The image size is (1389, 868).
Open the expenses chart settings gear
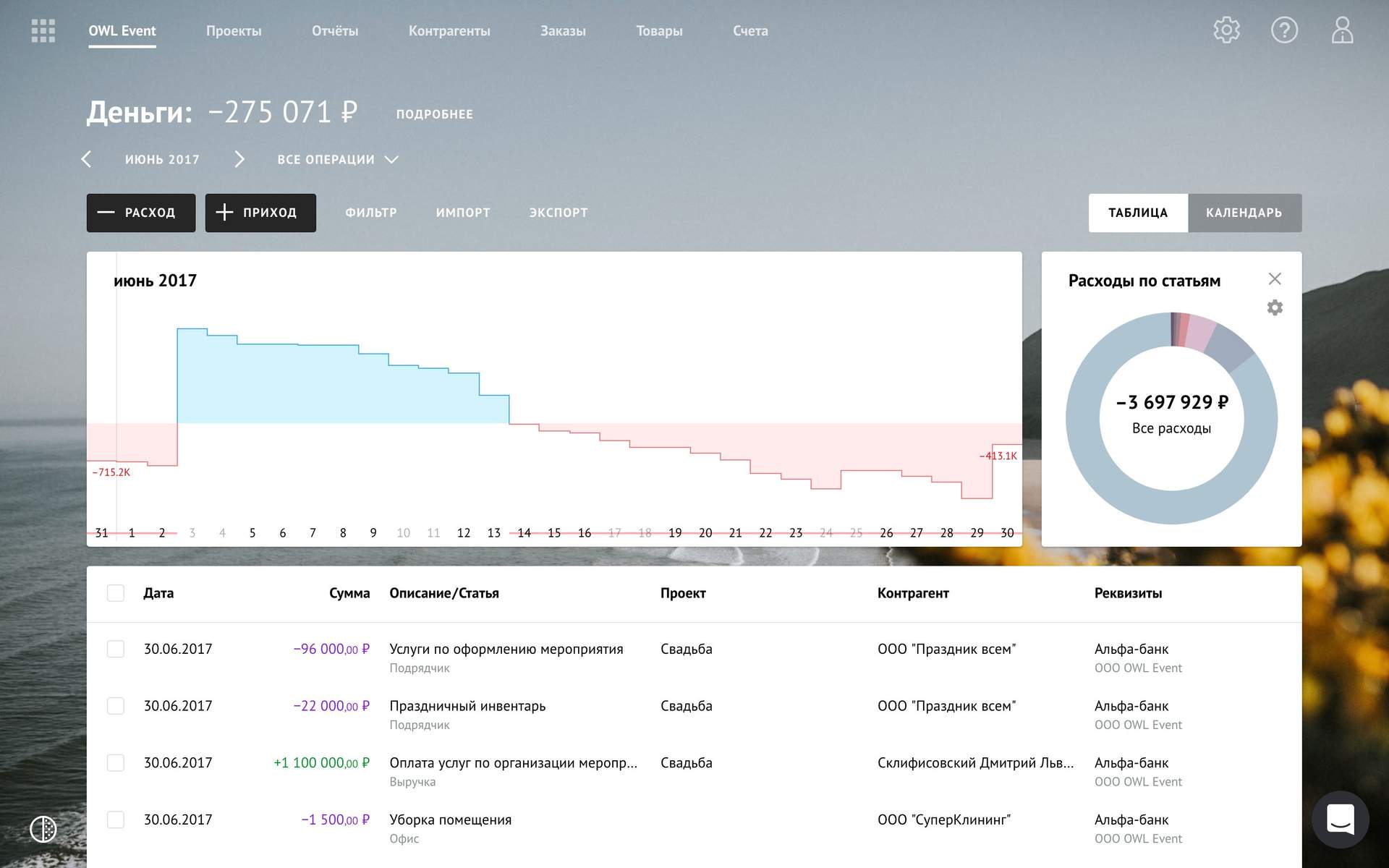(x=1275, y=308)
